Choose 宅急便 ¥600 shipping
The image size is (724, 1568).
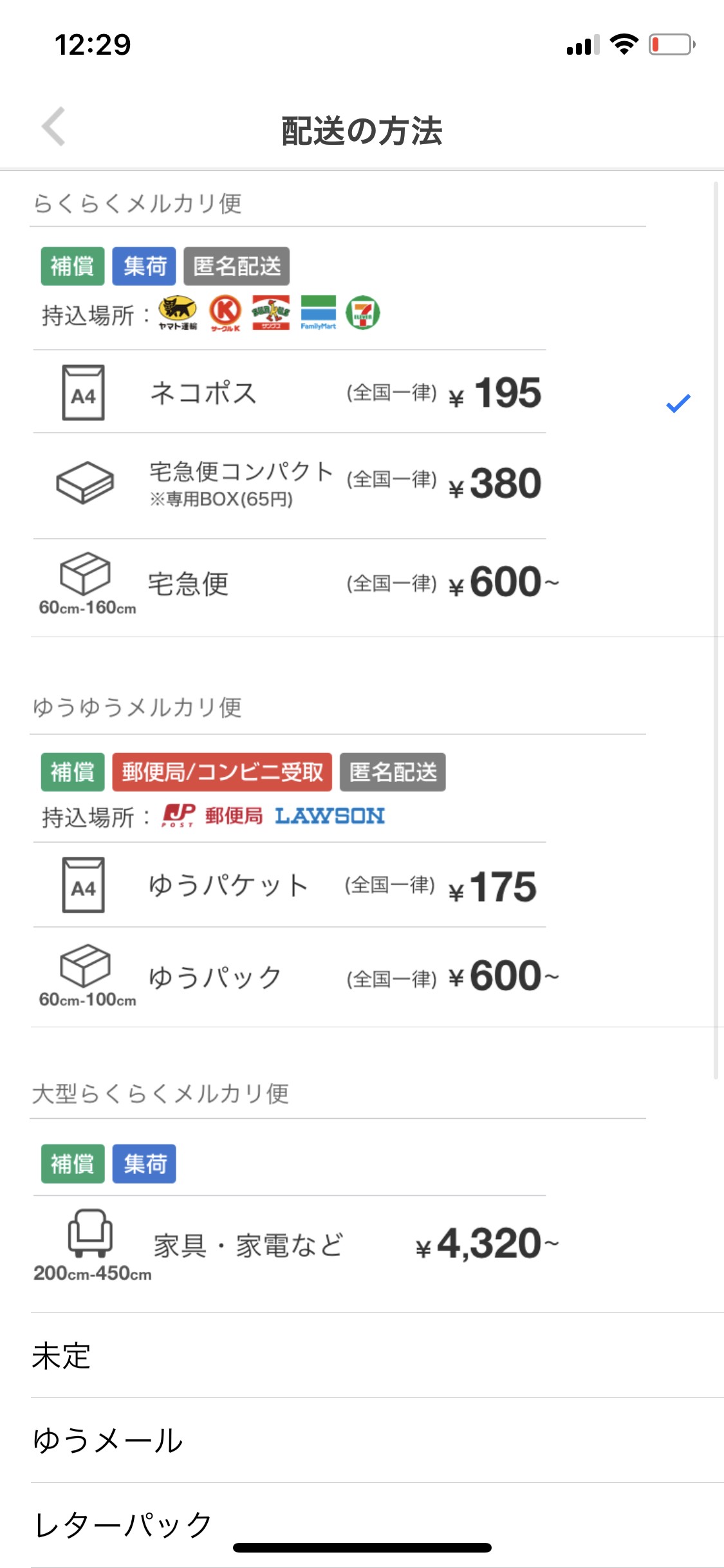pyautogui.click(x=290, y=583)
